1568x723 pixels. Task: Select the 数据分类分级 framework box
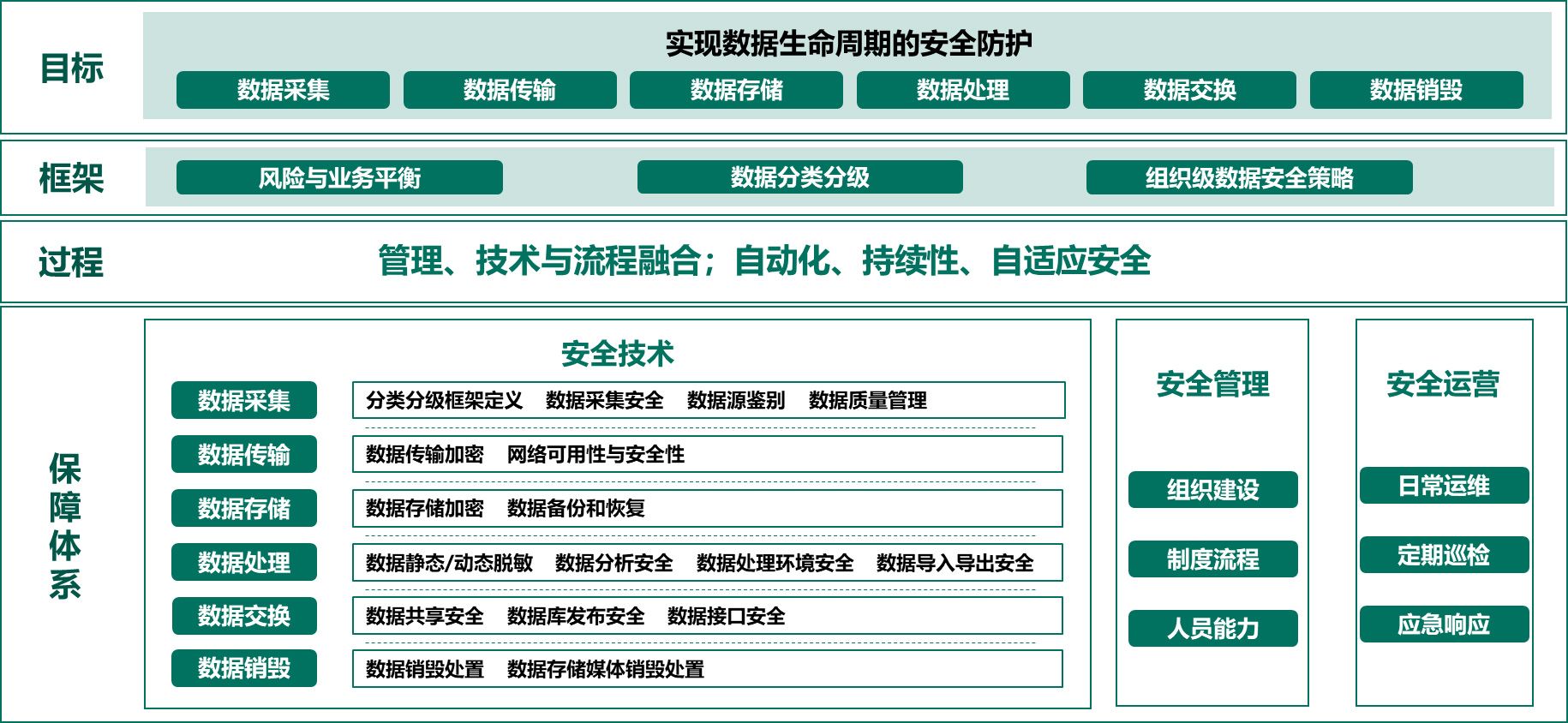[x=800, y=177]
